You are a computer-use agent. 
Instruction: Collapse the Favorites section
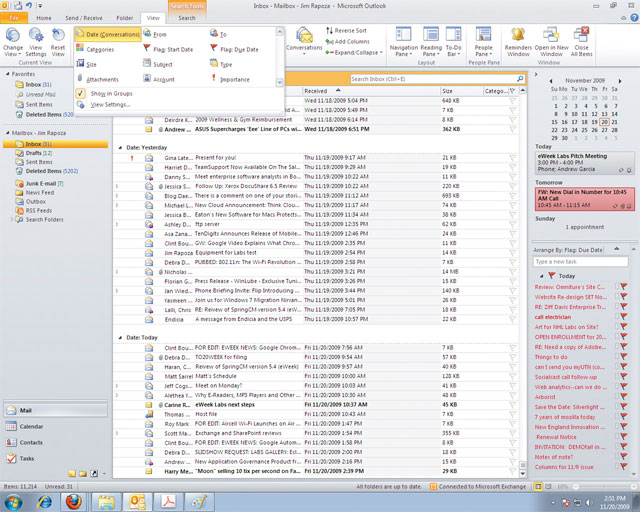tap(7, 74)
